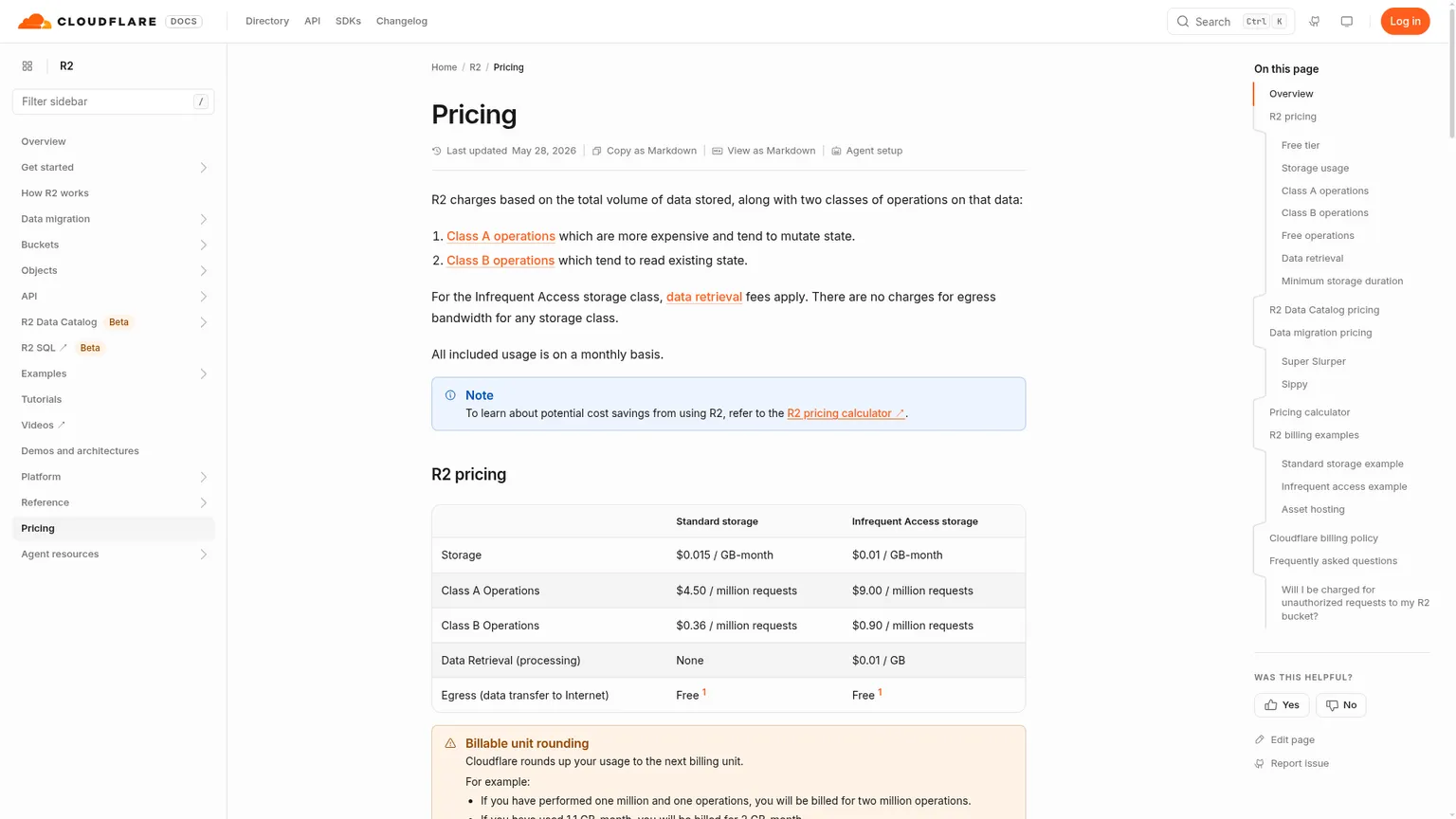Click the icon beside Agent setup
The image size is (1456, 819).
point(836,151)
